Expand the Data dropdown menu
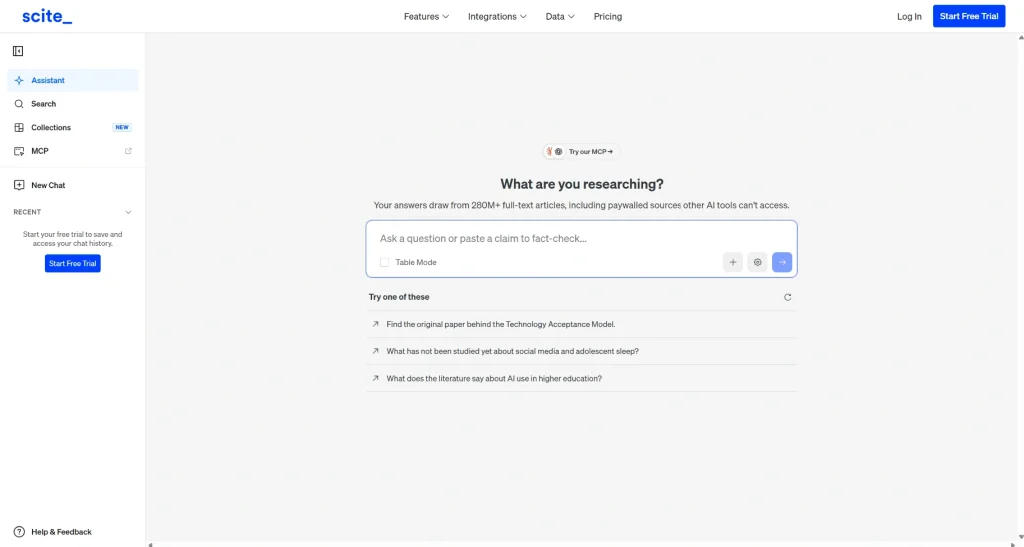This screenshot has height=547, width=1024. point(560,16)
